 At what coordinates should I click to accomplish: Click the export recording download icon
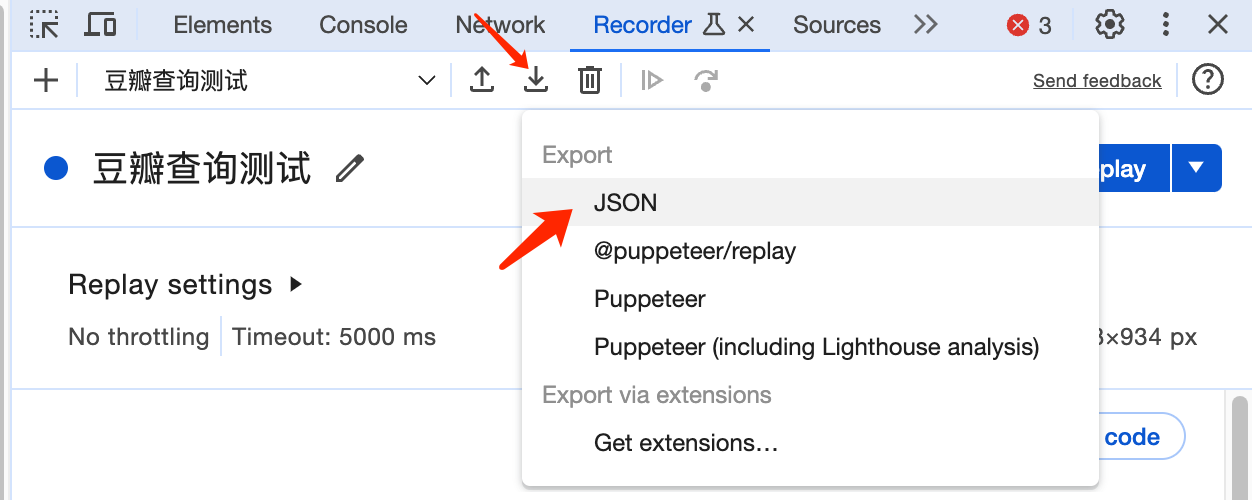(x=537, y=80)
